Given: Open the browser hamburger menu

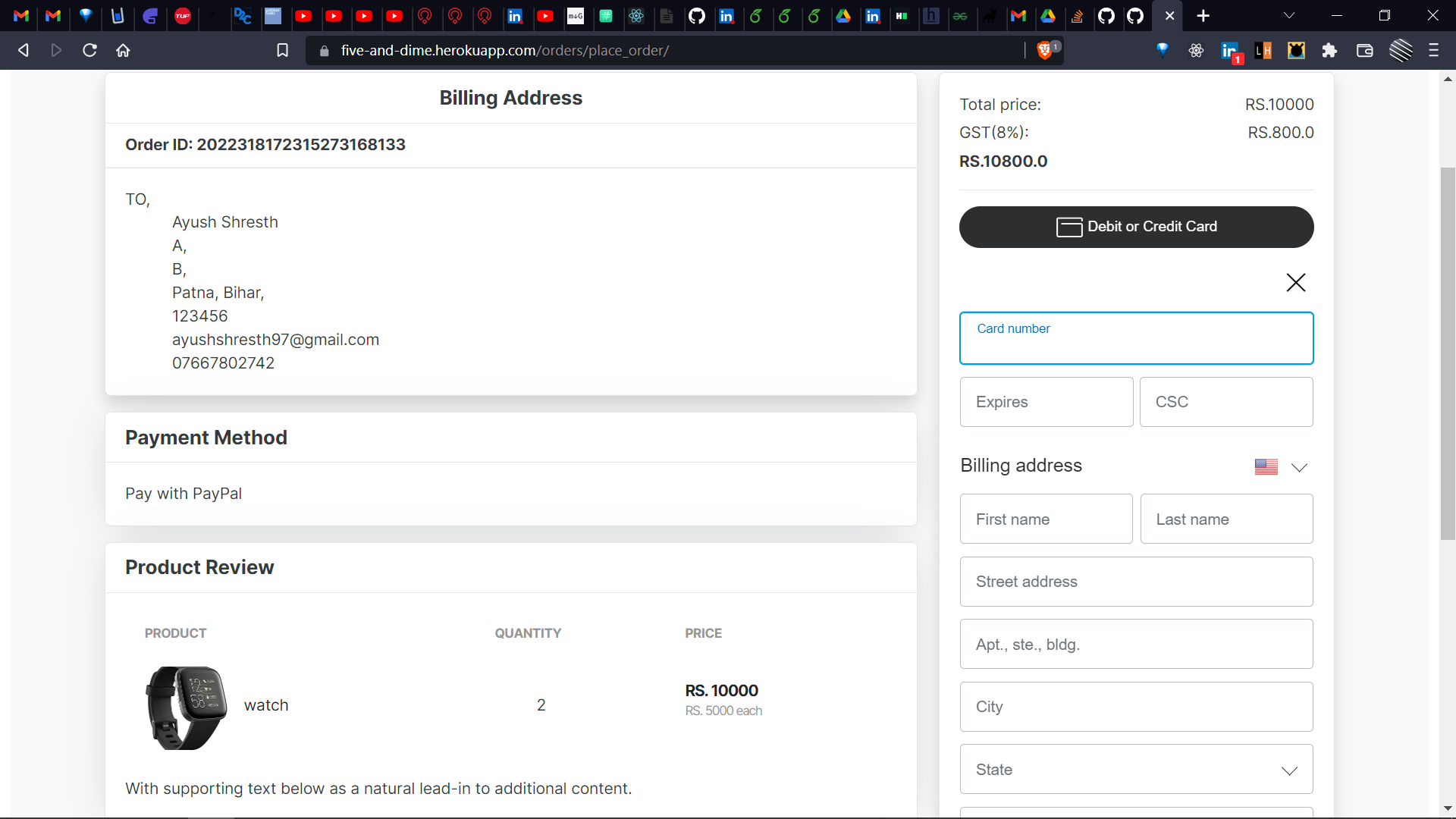Looking at the screenshot, I should point(1434,50).
